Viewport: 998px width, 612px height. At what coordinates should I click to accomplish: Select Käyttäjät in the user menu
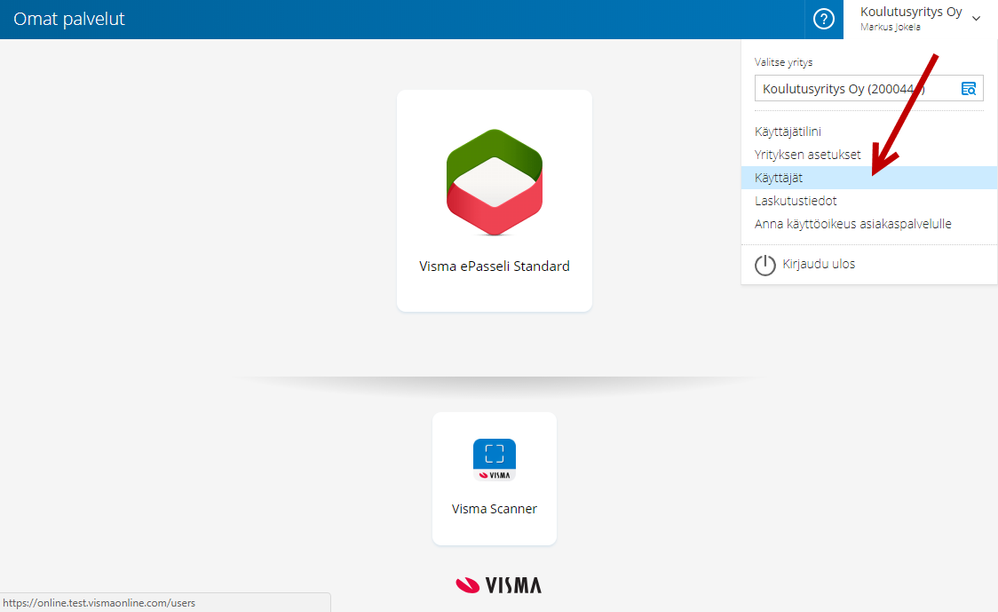pos(869,177)
